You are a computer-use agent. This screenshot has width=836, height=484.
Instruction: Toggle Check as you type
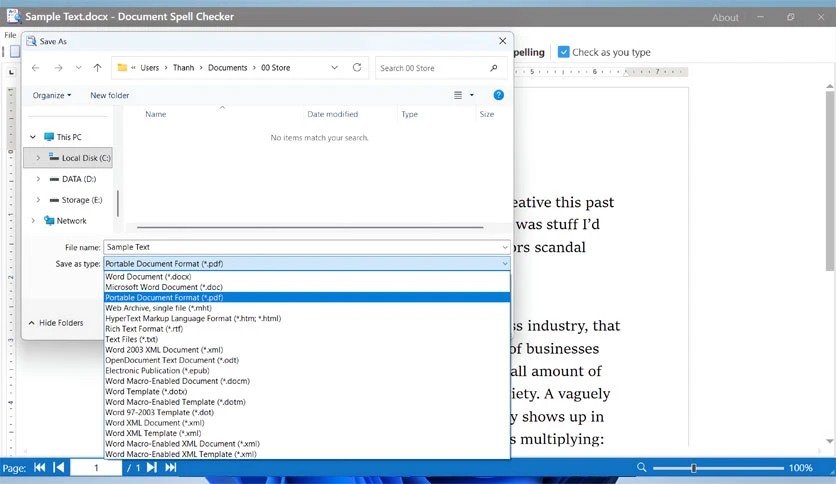563,52
